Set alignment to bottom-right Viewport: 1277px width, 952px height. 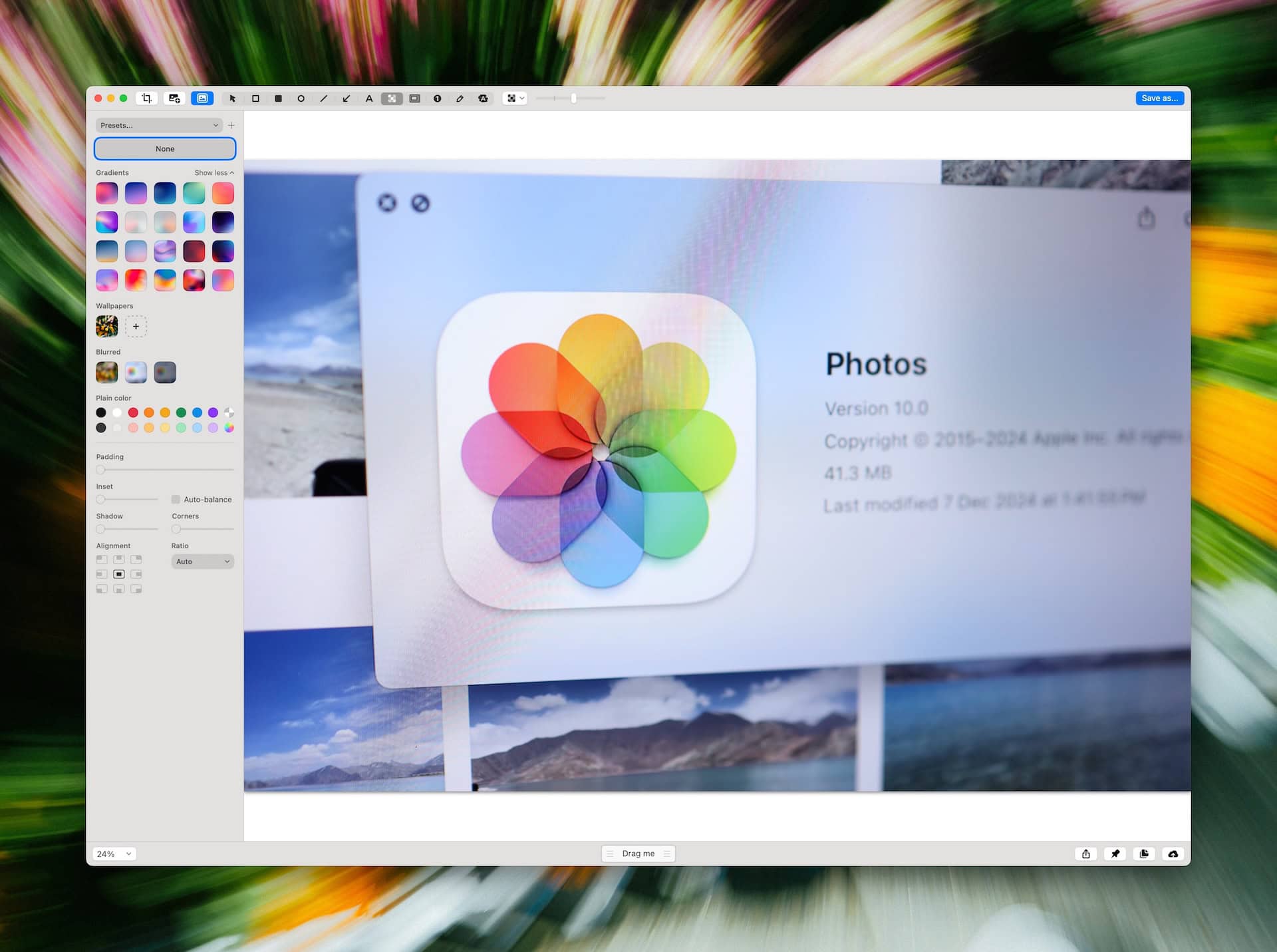[x=136, y=589]
